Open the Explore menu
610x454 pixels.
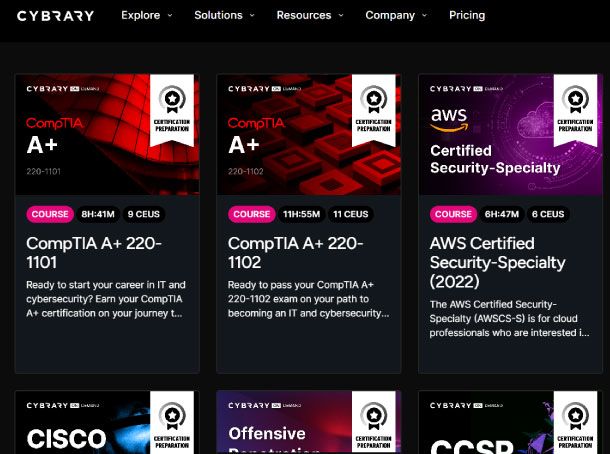pyautogui.click(x=140, y=15)
